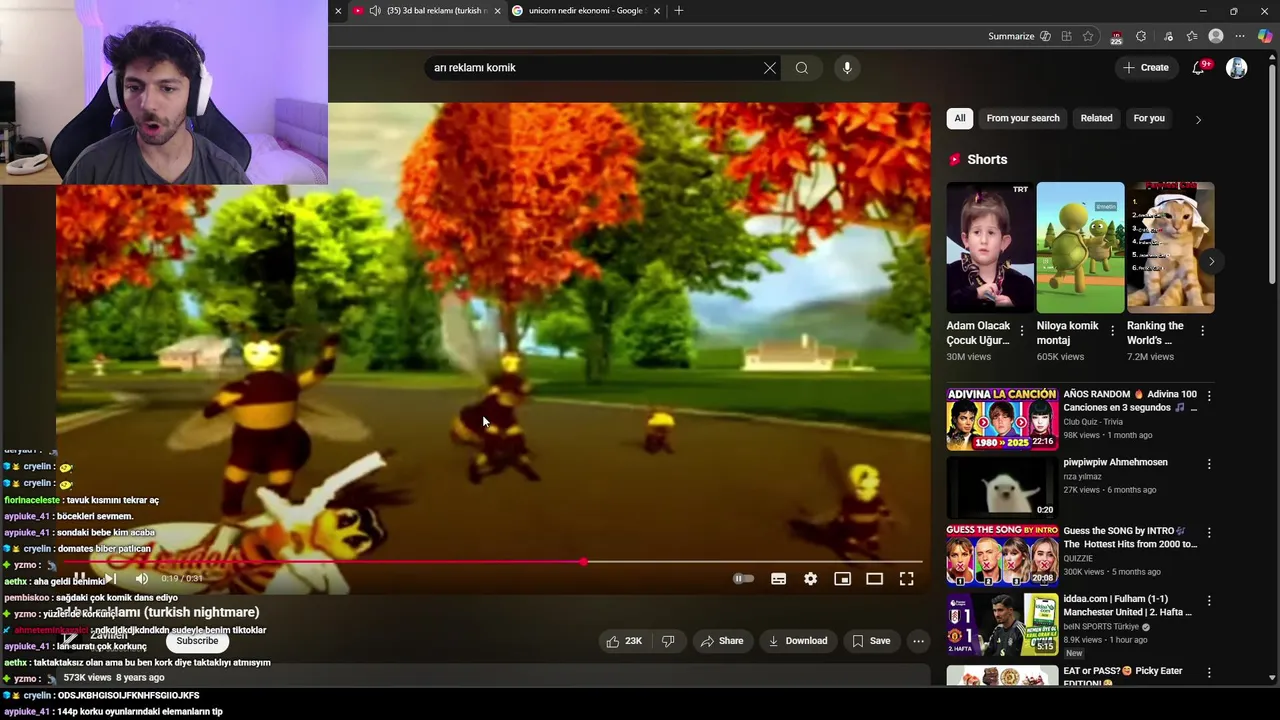1280x720 pixels.
Task: Open YouTube notifications bell
Action: tap(1199, 68)
